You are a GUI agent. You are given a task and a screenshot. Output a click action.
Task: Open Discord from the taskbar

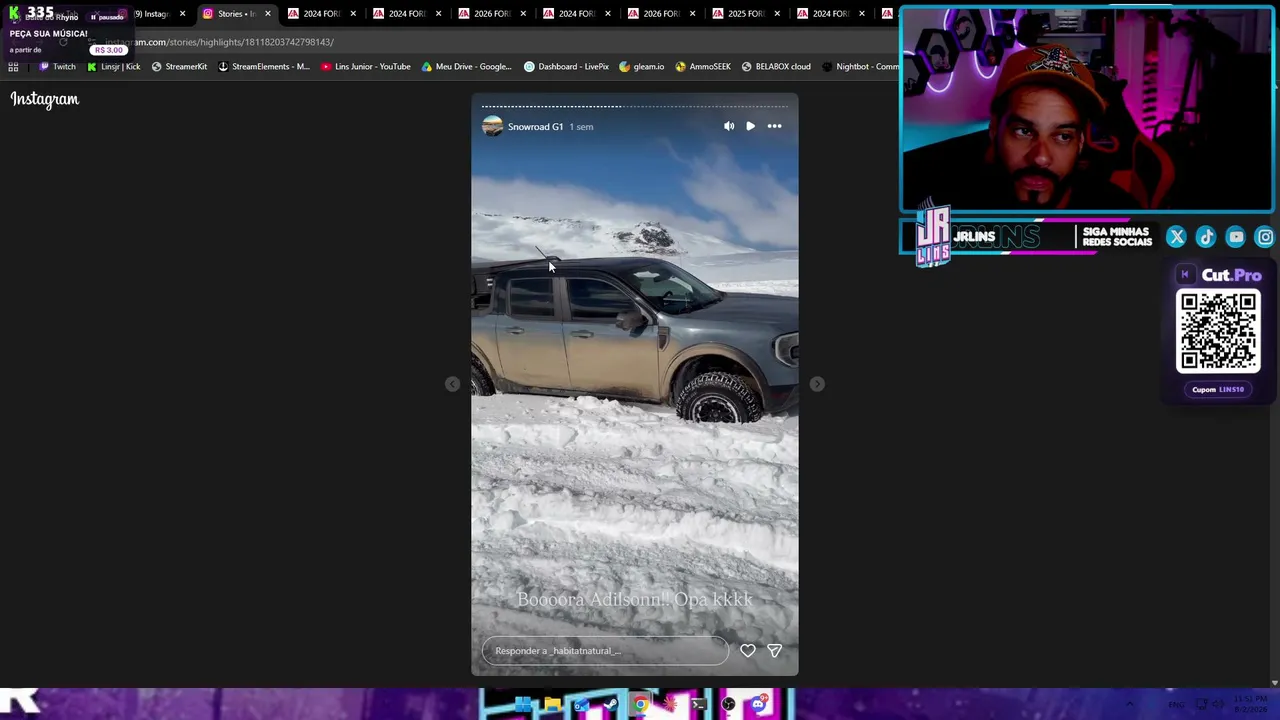pyautogui.click(x=758, y=705)
